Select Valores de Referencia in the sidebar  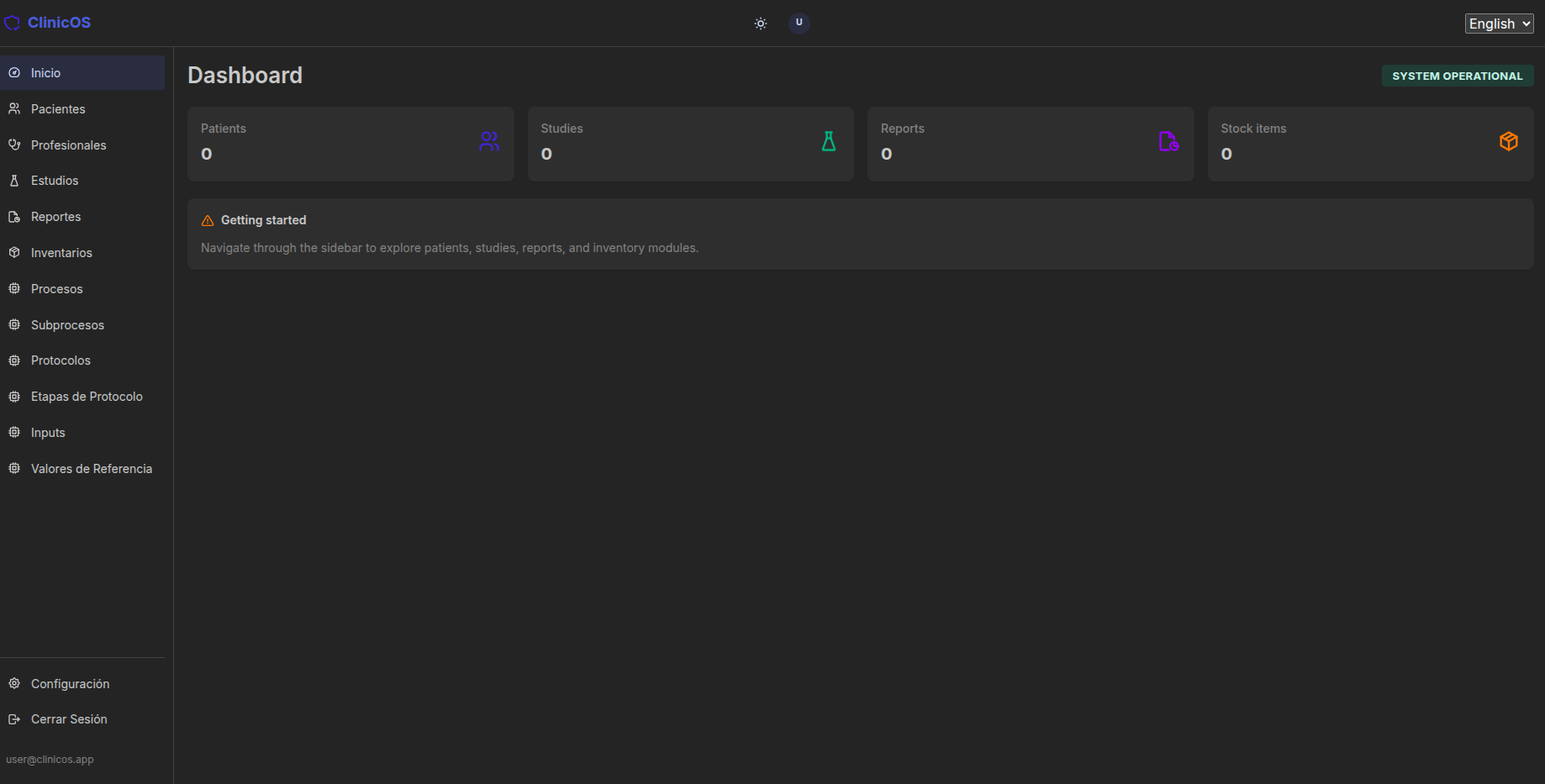coord(92,468)
